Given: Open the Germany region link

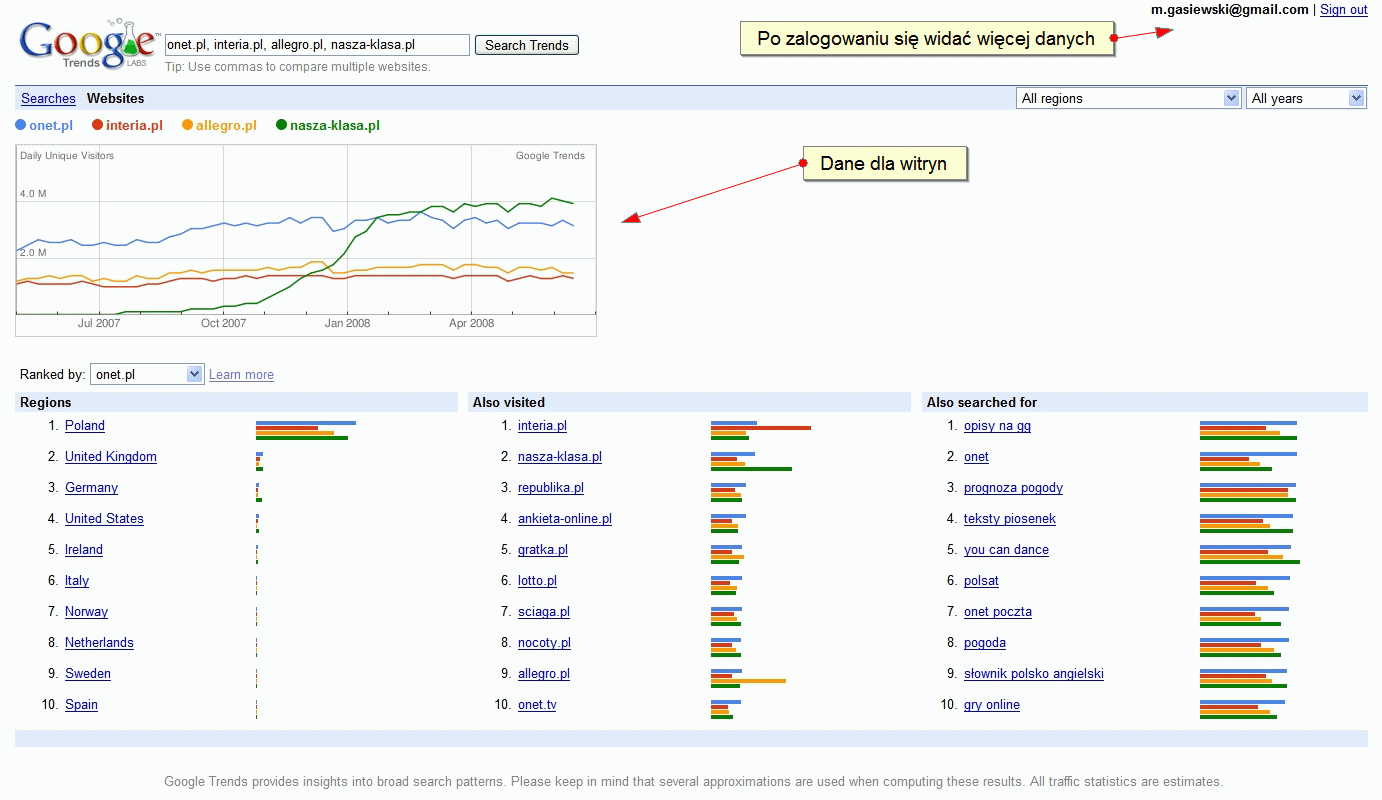Looking at the screenshot, I should [91, 487].
